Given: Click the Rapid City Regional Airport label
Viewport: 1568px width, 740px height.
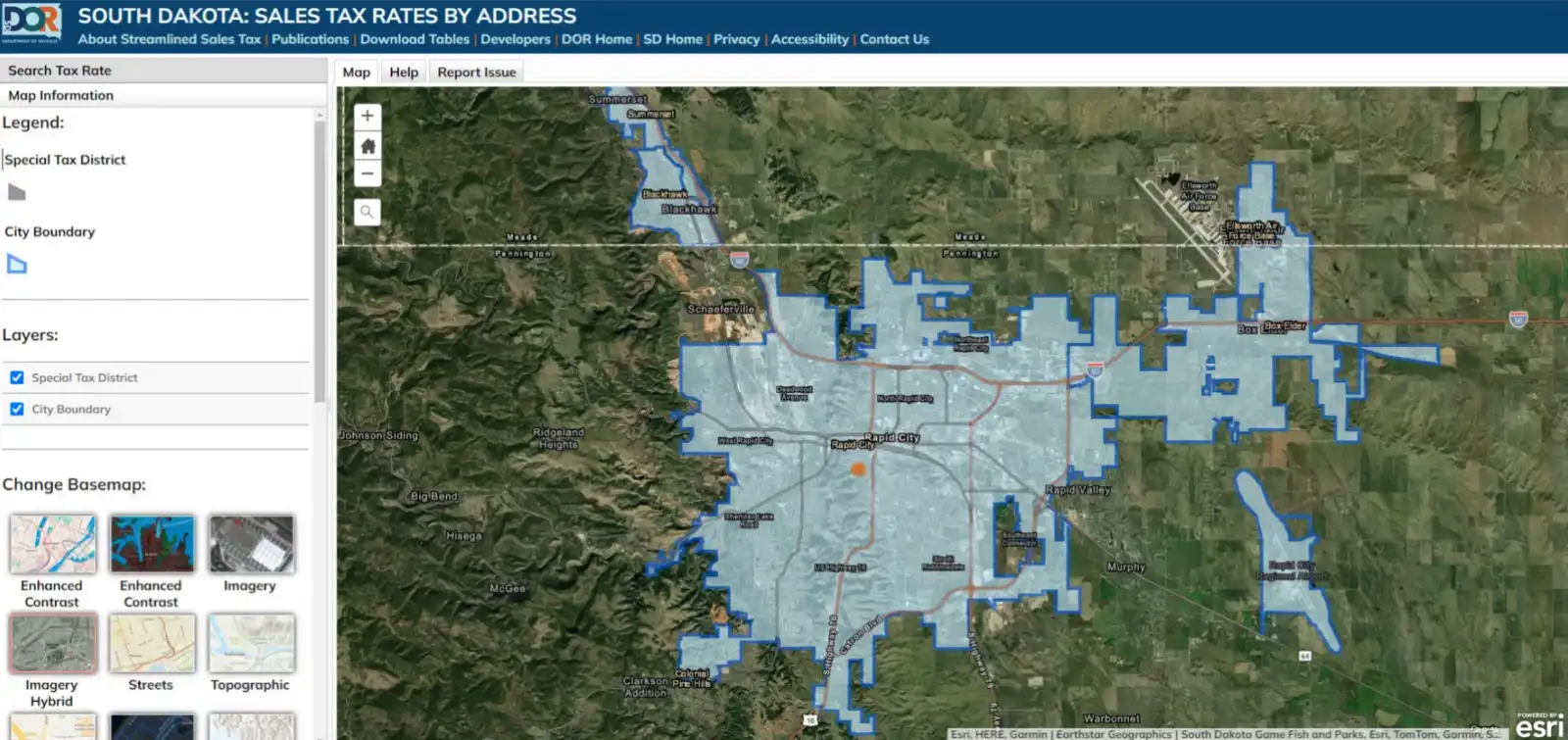Looking at the screenshot, I should click(x=1293, y=570).
